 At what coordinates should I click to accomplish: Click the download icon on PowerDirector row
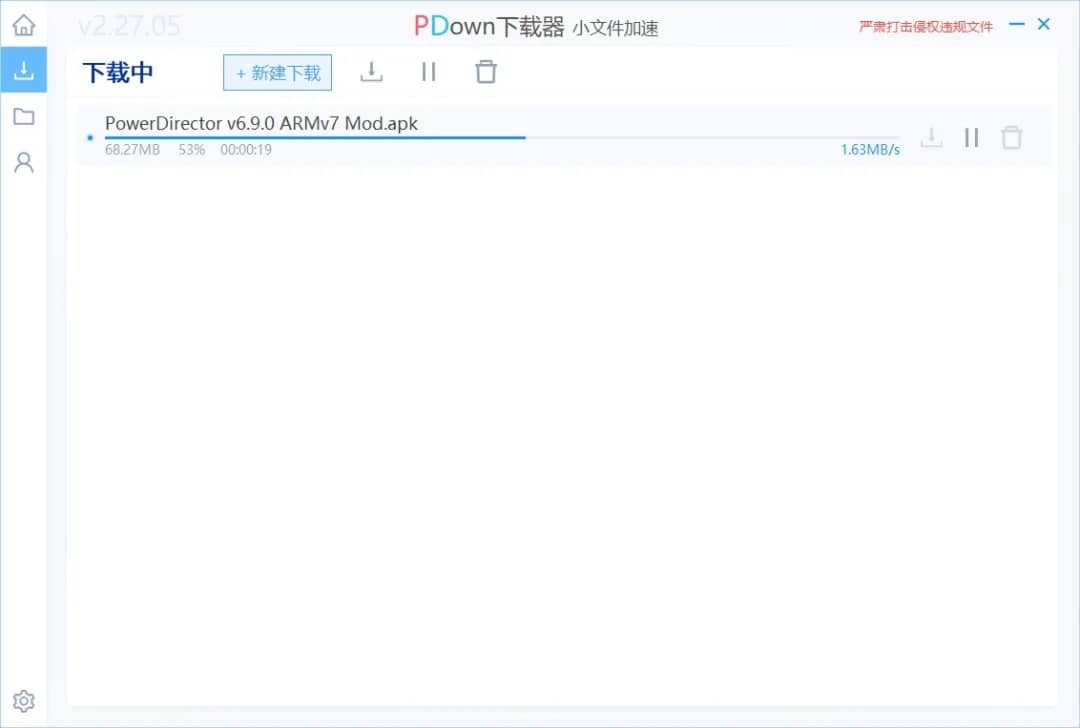[931, 137]
